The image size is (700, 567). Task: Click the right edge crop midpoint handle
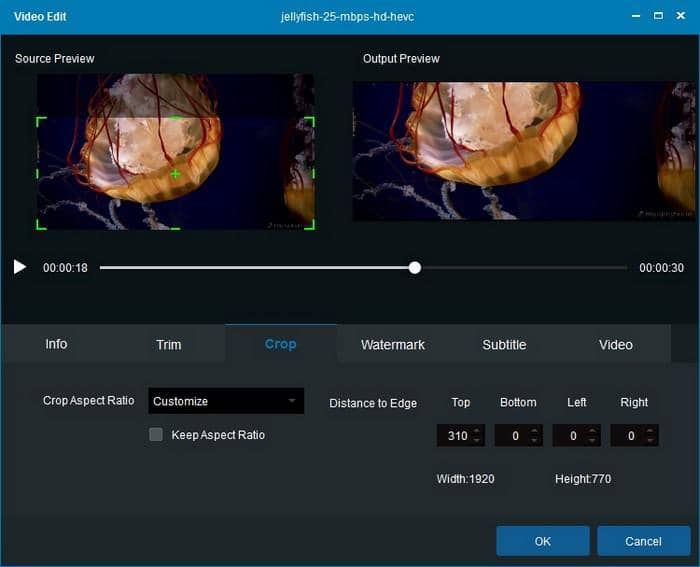coord(314,173)
